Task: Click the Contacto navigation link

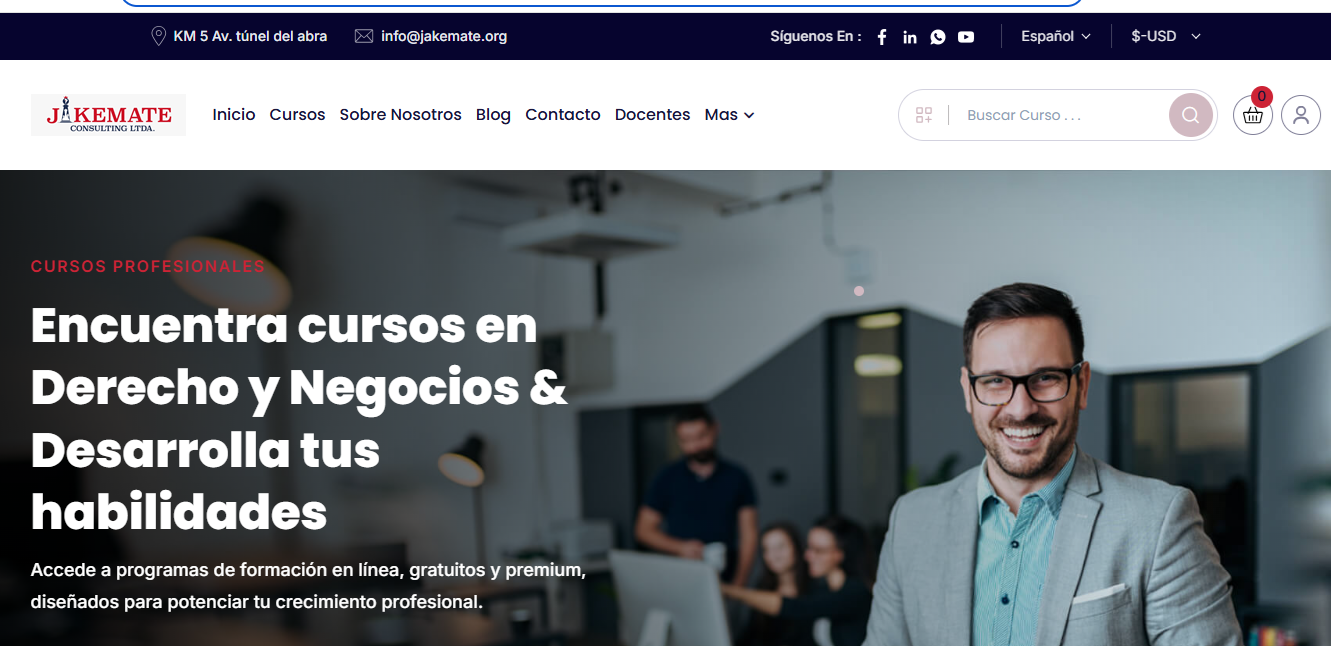Action: tap(563, 115)
